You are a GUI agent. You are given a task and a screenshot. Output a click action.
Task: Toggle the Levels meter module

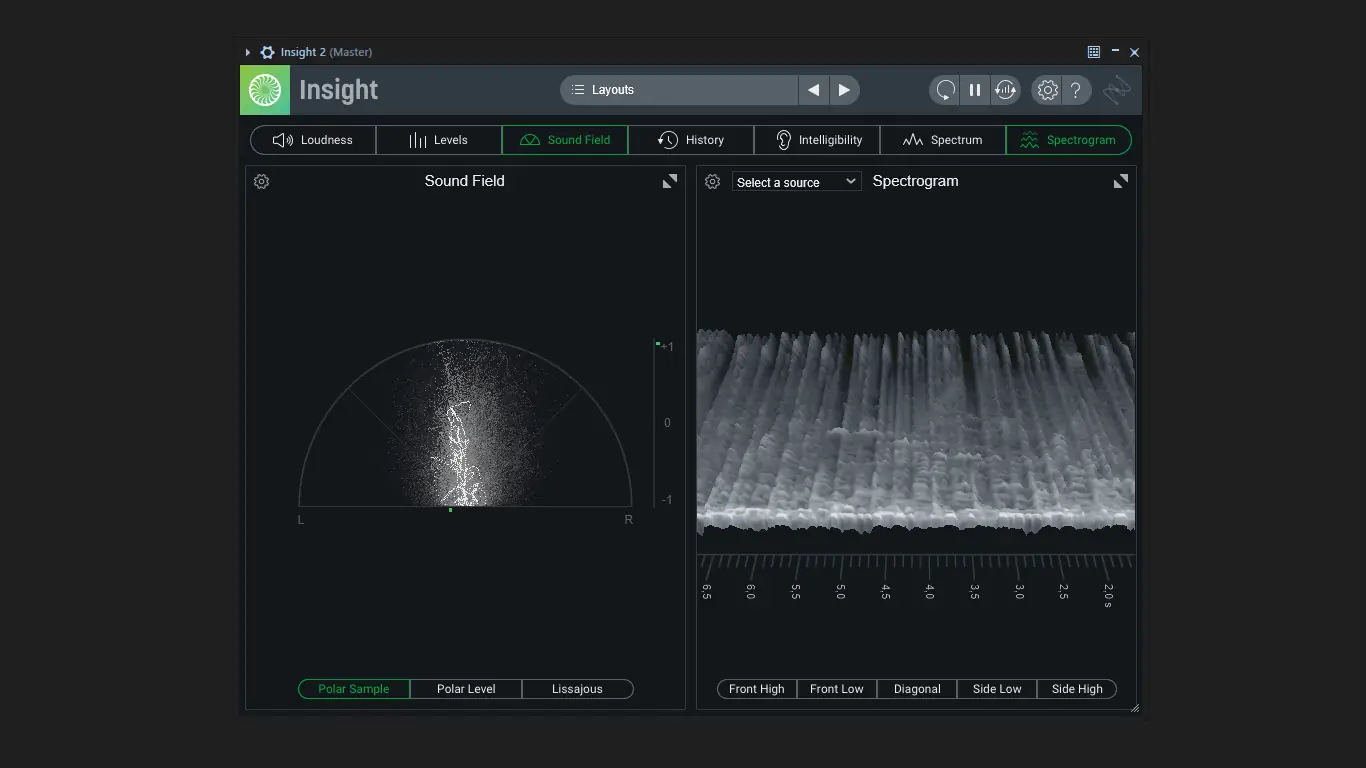tap(439, 140)
